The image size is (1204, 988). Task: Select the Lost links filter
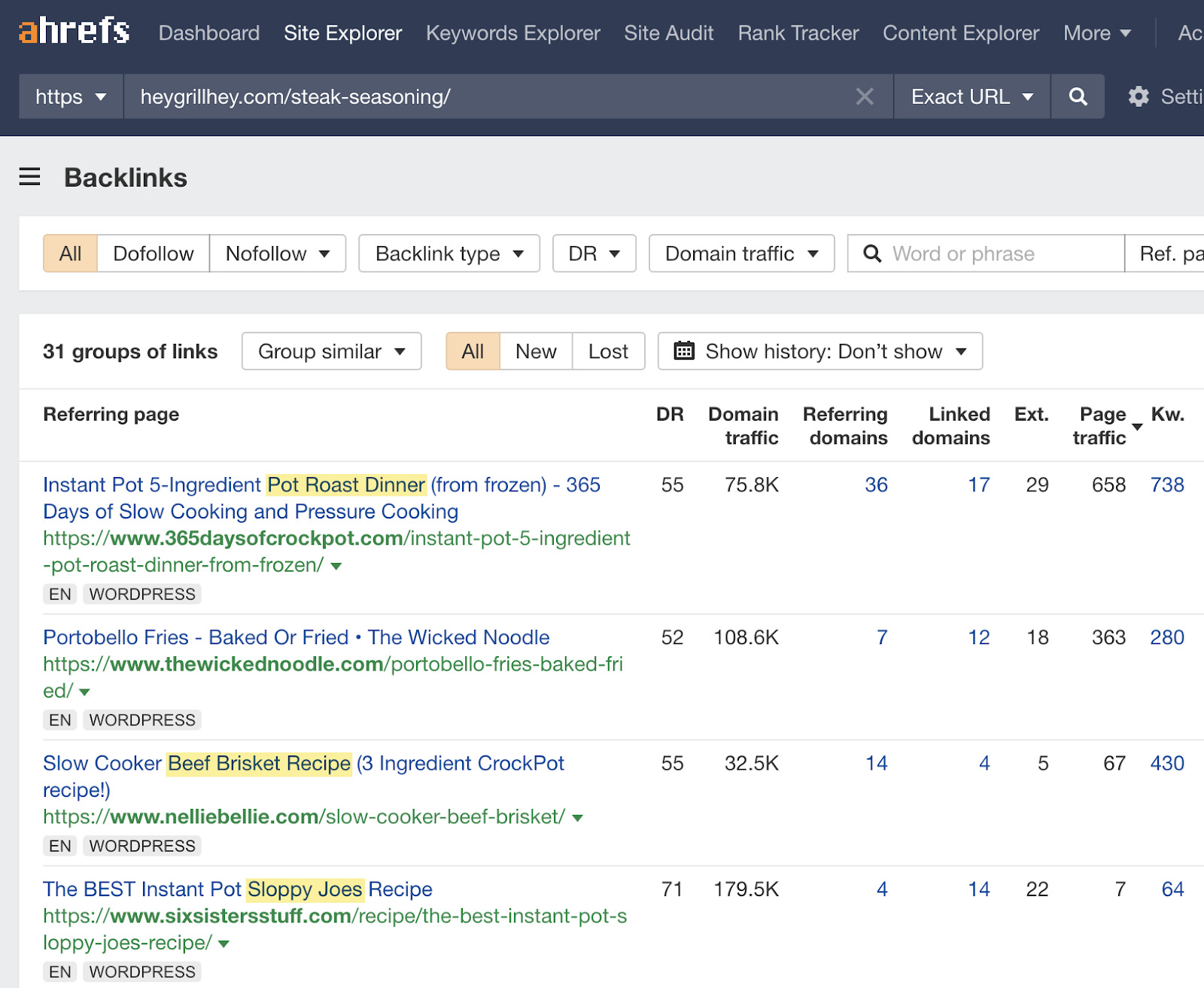pos(608,351)
